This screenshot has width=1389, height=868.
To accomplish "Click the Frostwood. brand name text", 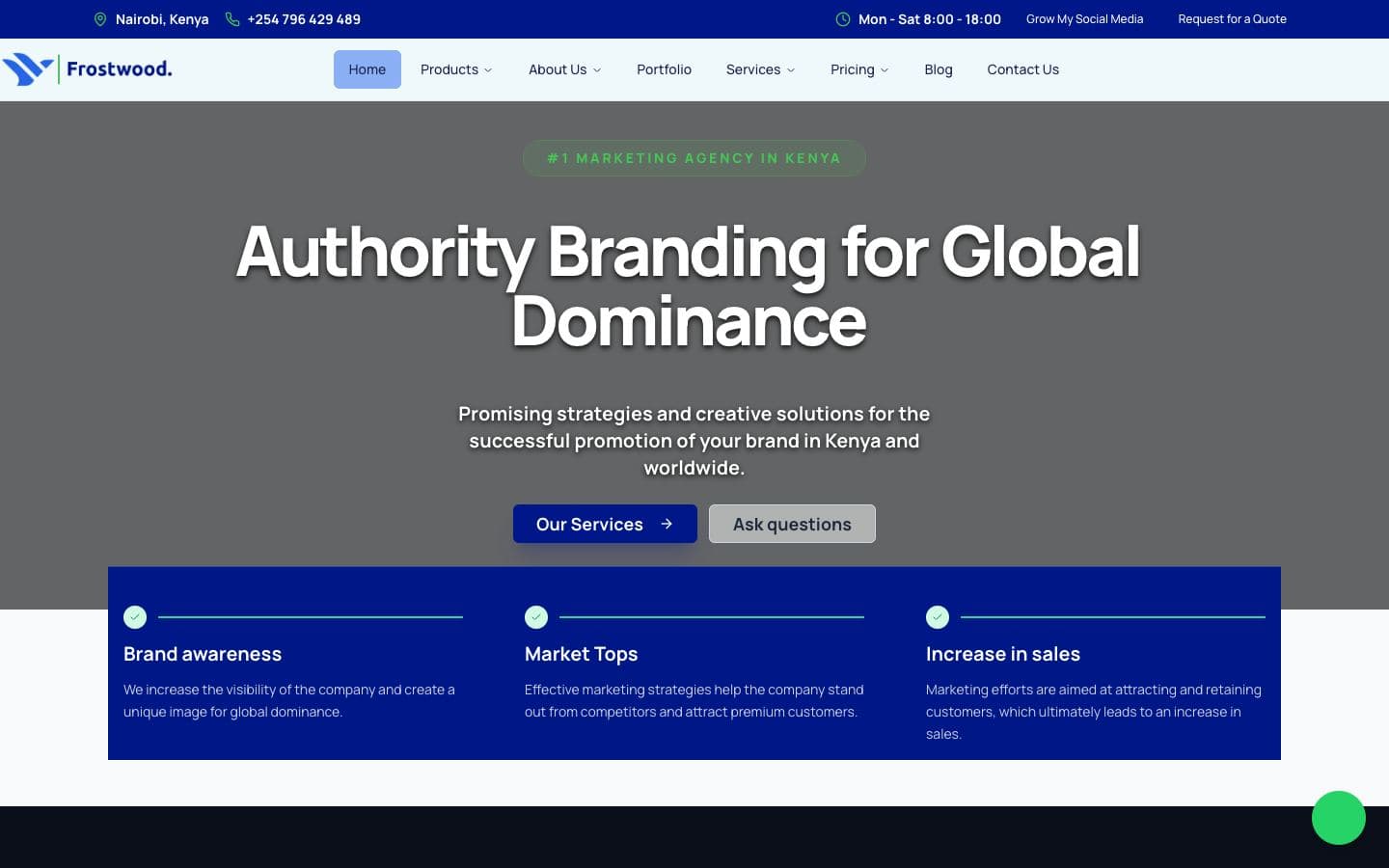I will coord(120,68).
